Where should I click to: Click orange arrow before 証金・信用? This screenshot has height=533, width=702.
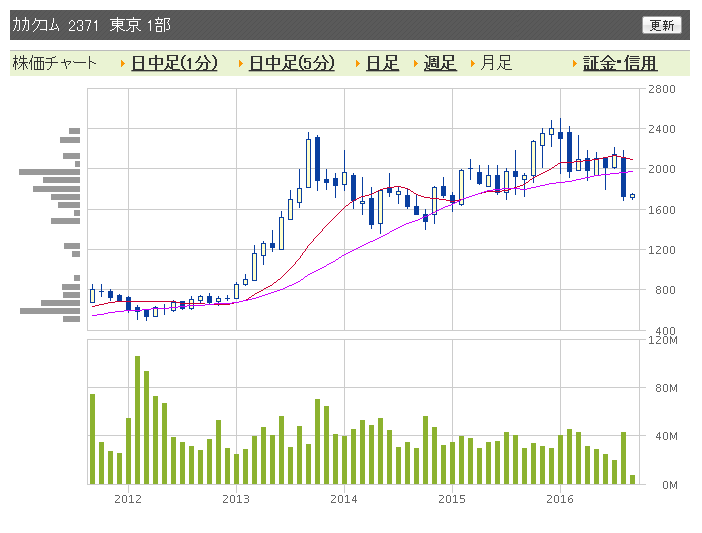(x=575, y=64)
